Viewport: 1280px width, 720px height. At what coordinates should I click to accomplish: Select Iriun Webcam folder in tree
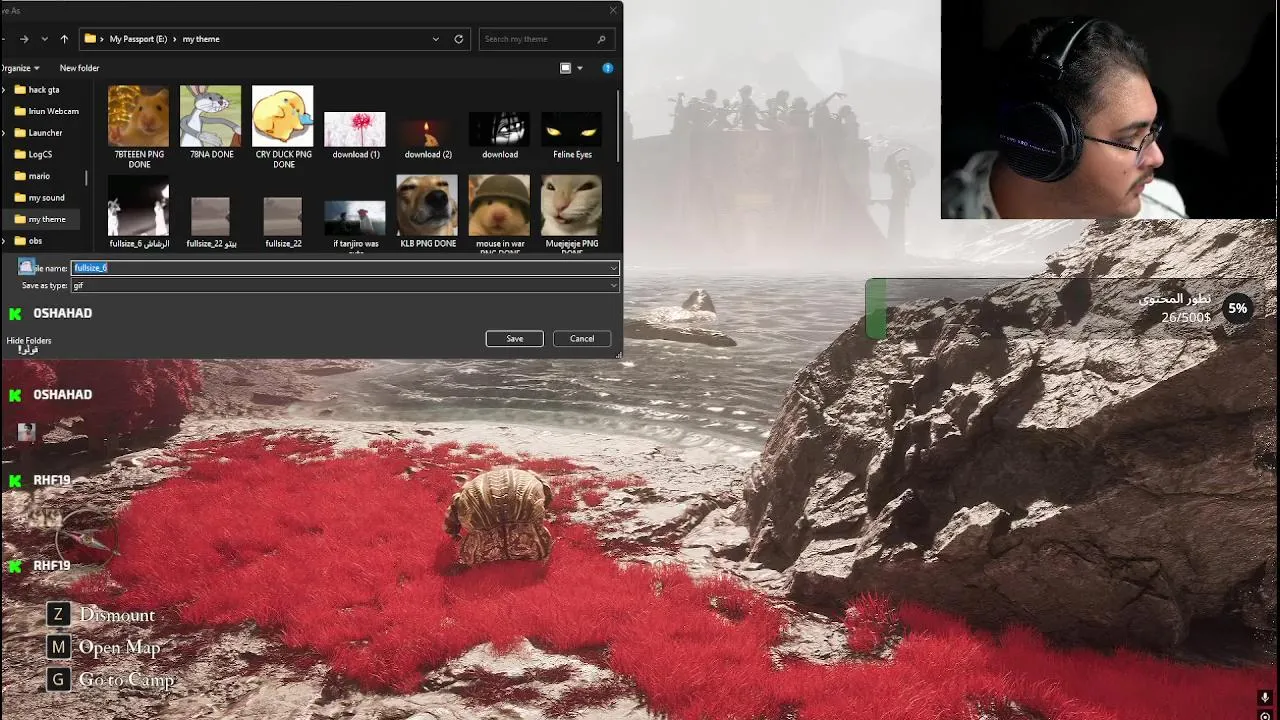pyautogui.click(x=53, y=111)
